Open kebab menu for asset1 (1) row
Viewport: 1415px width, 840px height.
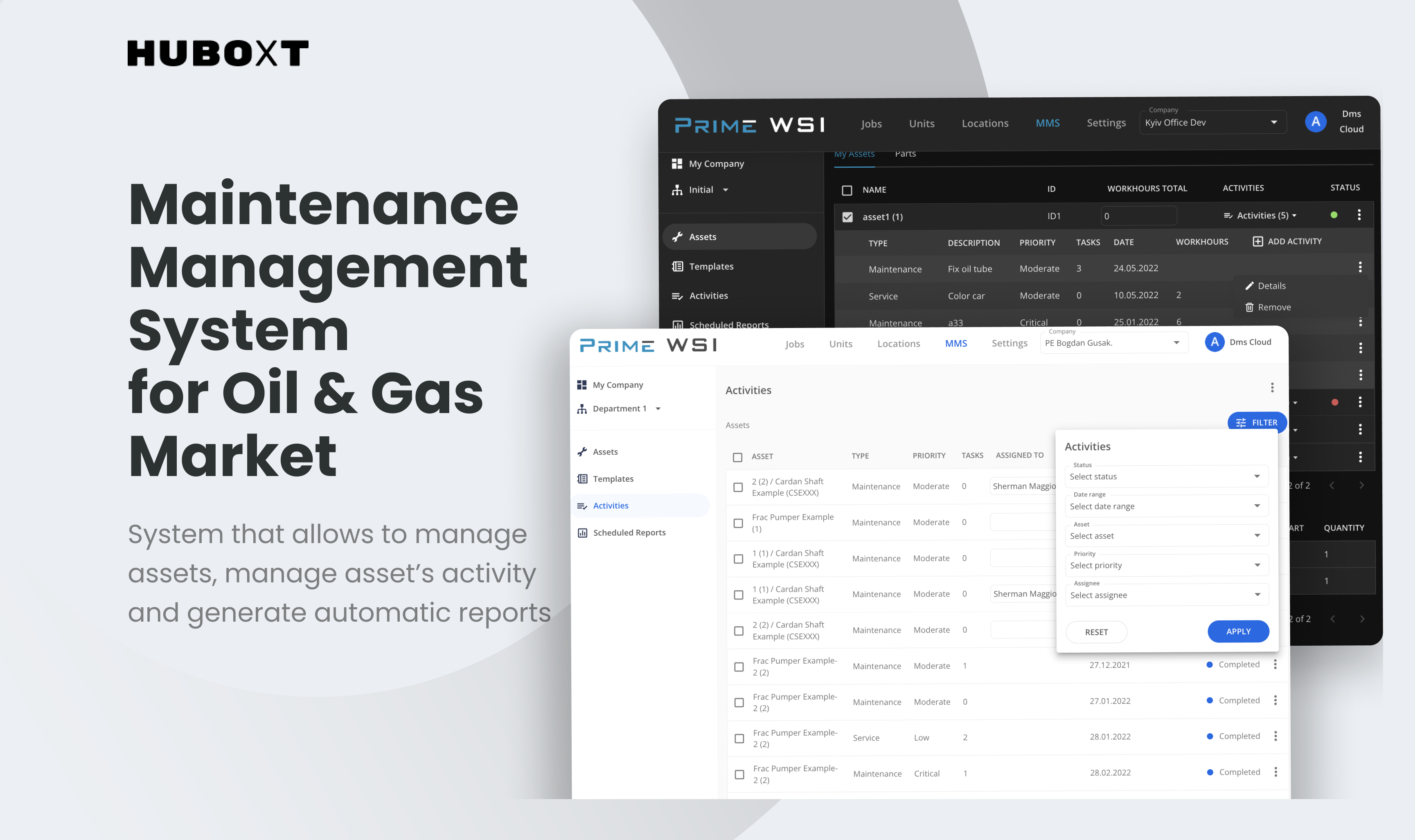(x=1359, y=215)
